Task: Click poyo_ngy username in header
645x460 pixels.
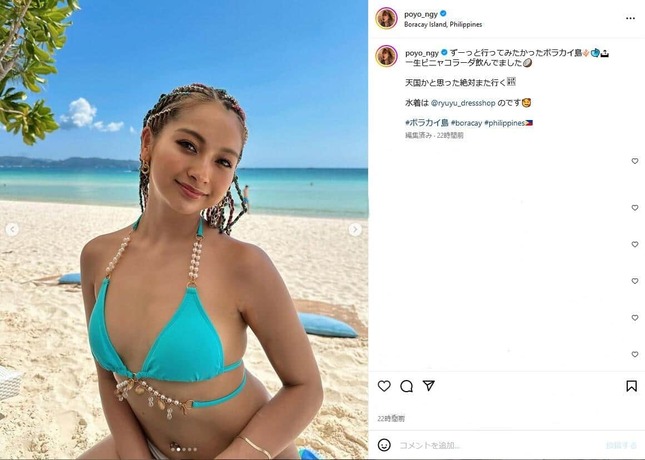Action: [420, 14]
